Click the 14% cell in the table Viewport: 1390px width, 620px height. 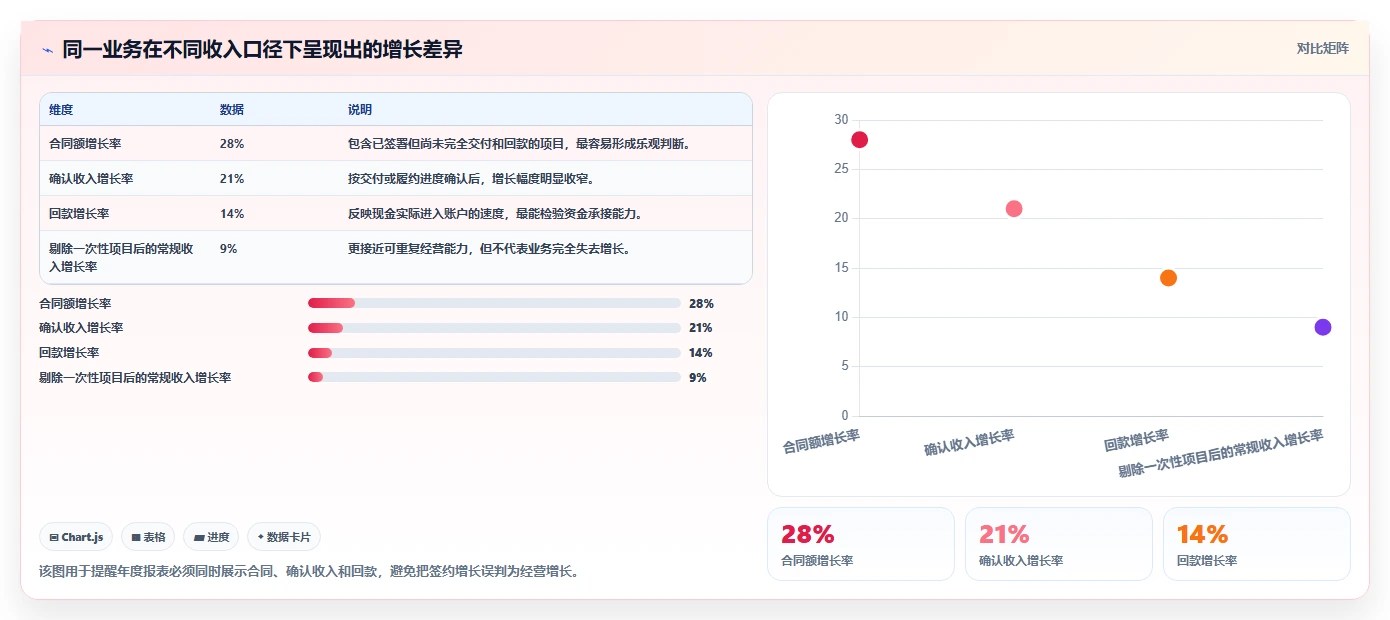[232, 214]
